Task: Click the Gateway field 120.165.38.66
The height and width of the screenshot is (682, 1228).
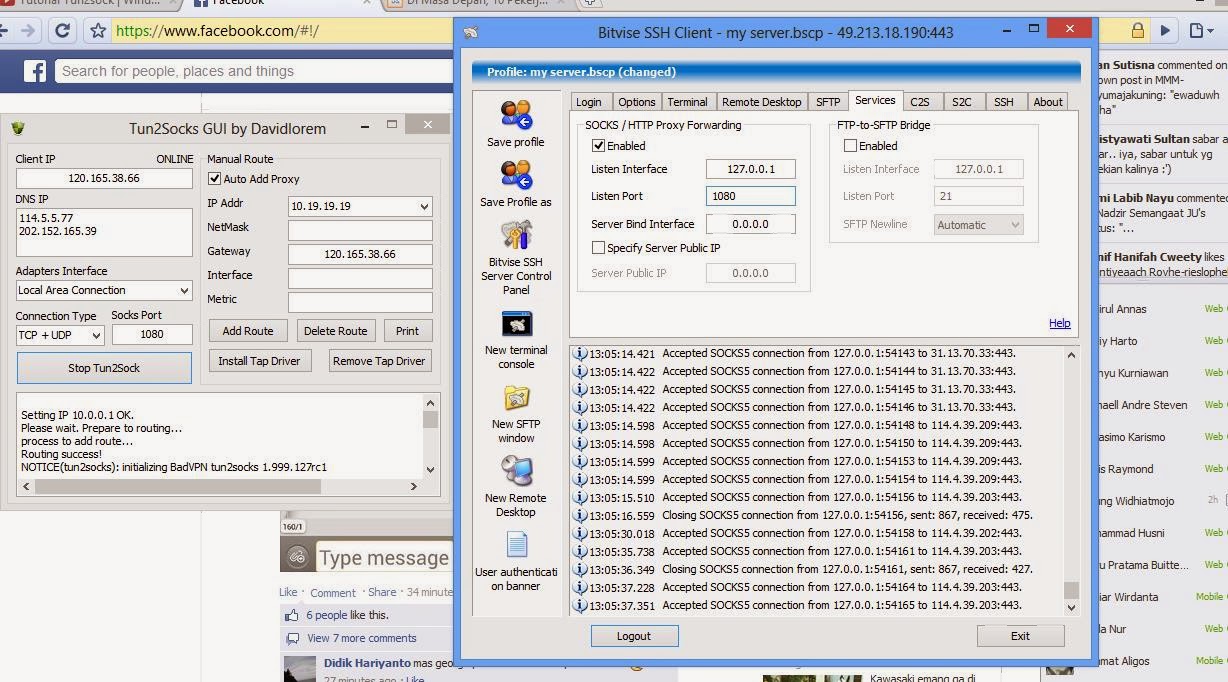Action: point(360,254)
